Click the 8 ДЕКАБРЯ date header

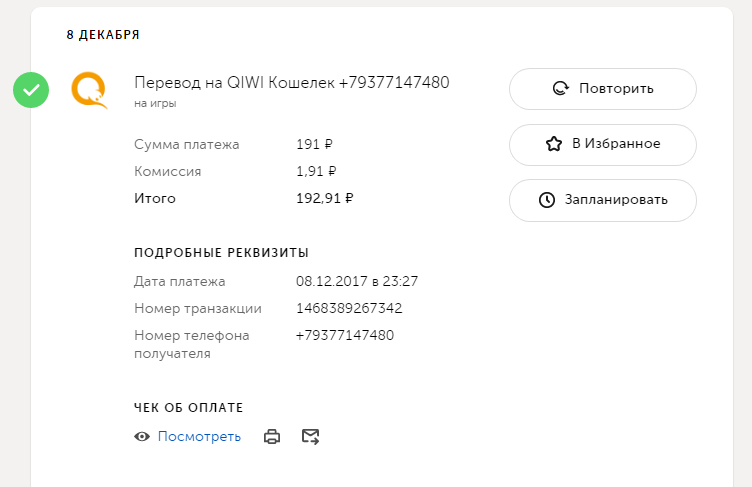[x=103, y=35]
